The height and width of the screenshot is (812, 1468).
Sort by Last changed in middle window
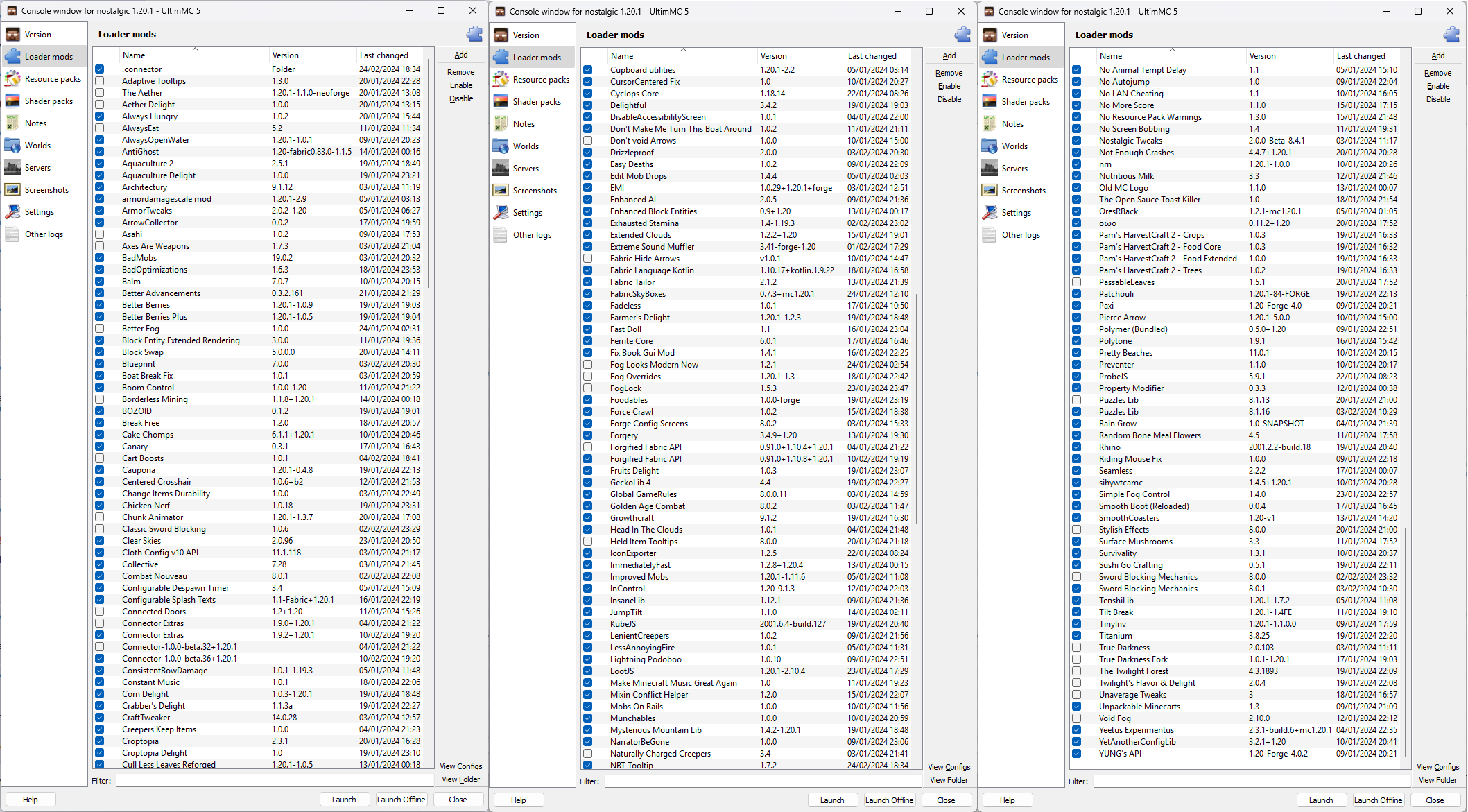coord(877,56)
